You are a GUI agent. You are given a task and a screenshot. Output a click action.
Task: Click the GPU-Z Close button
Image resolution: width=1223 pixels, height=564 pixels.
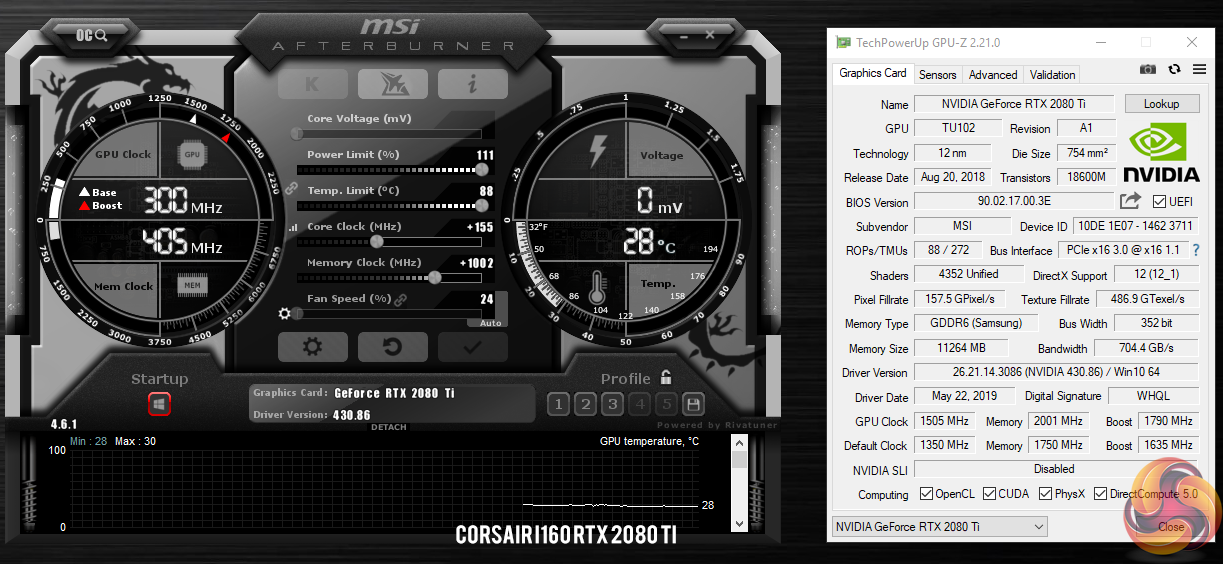1171,526
